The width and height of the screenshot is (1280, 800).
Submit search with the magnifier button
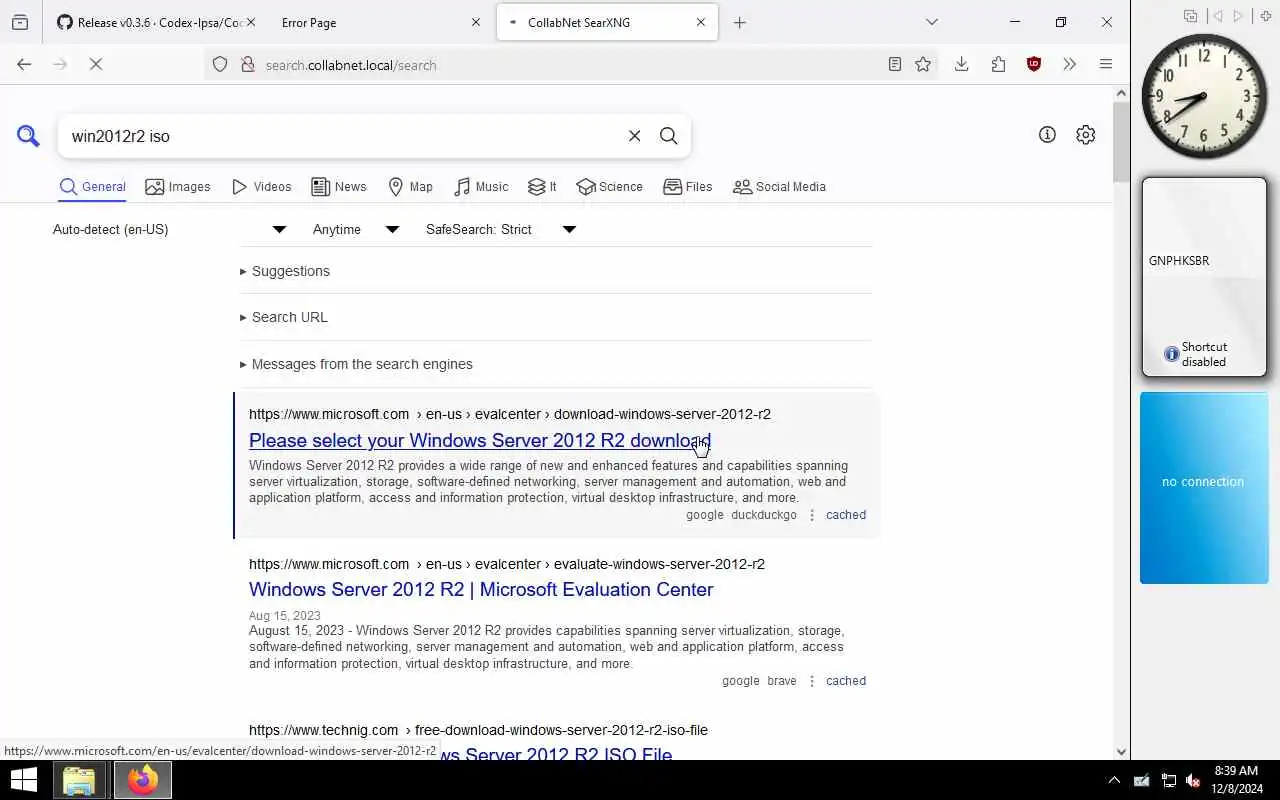tap(669, 136)
